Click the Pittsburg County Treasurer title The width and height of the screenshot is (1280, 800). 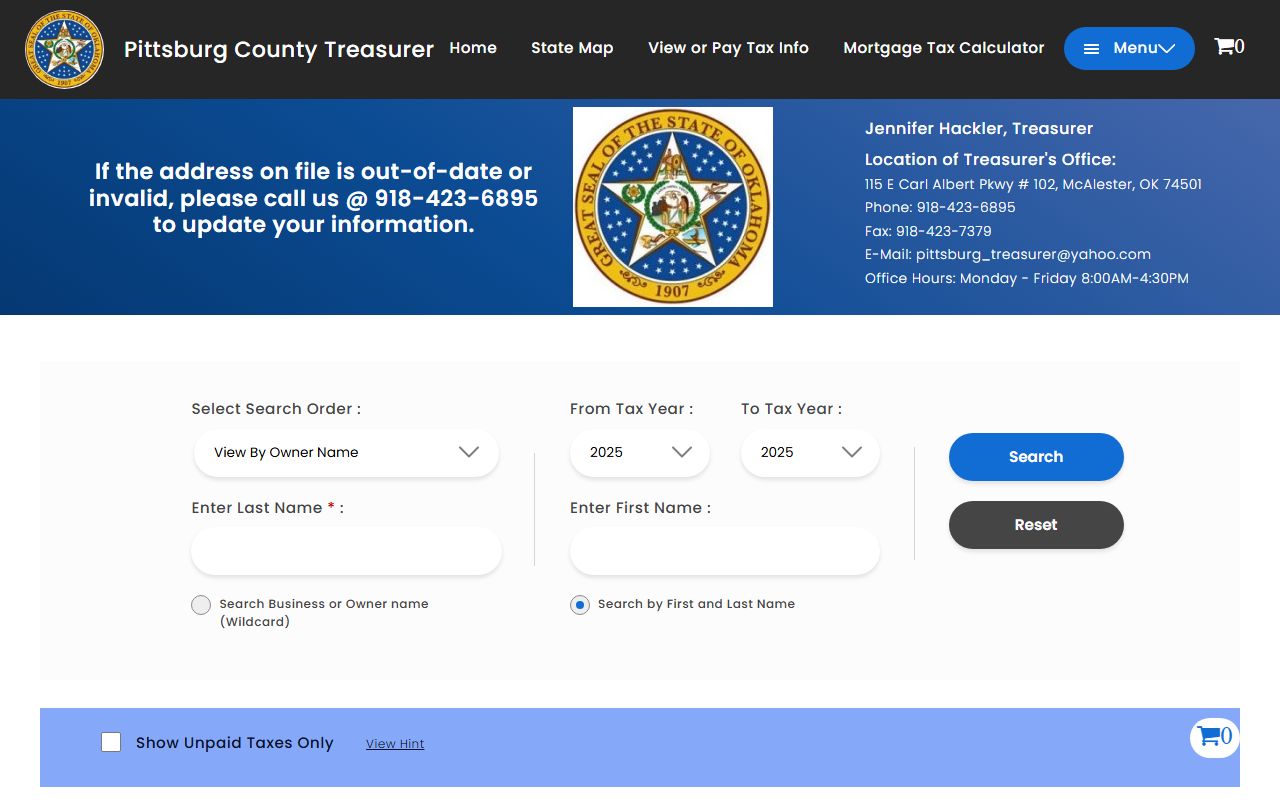click(x=279, y=49)
